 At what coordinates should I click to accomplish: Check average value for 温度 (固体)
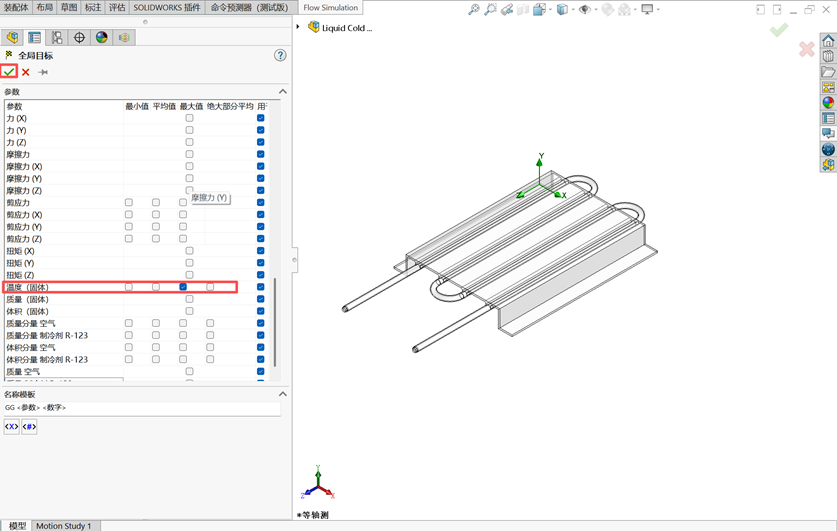pyautogui.click(x=156, y=287)
